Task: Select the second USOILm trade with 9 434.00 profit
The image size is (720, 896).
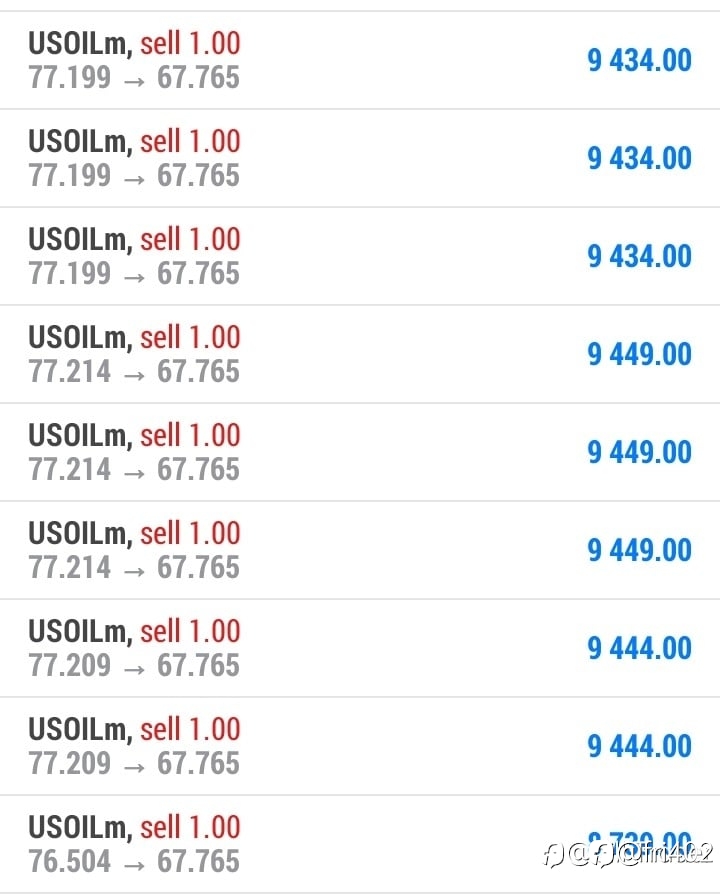Action: click(x=360, y=158)
